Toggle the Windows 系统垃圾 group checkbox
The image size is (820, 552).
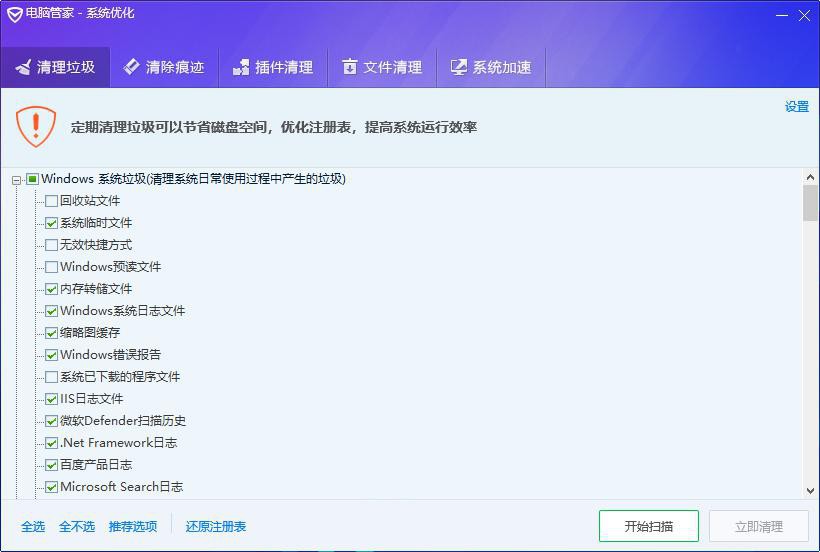(32, 179)
